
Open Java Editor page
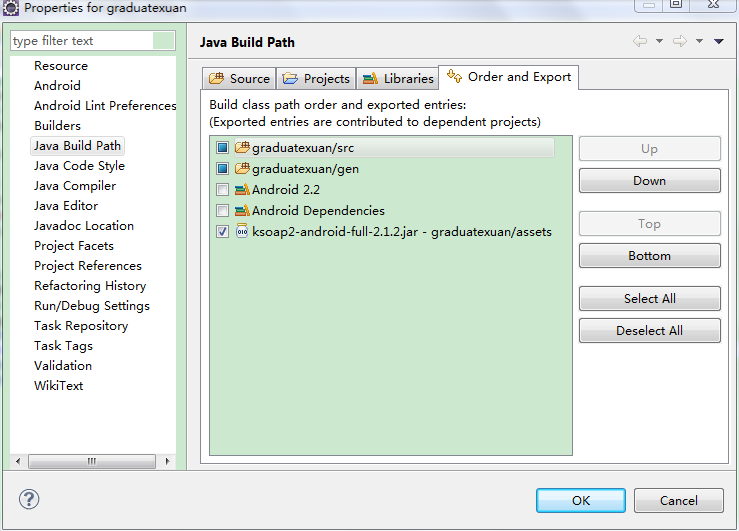tap(66, 206)
